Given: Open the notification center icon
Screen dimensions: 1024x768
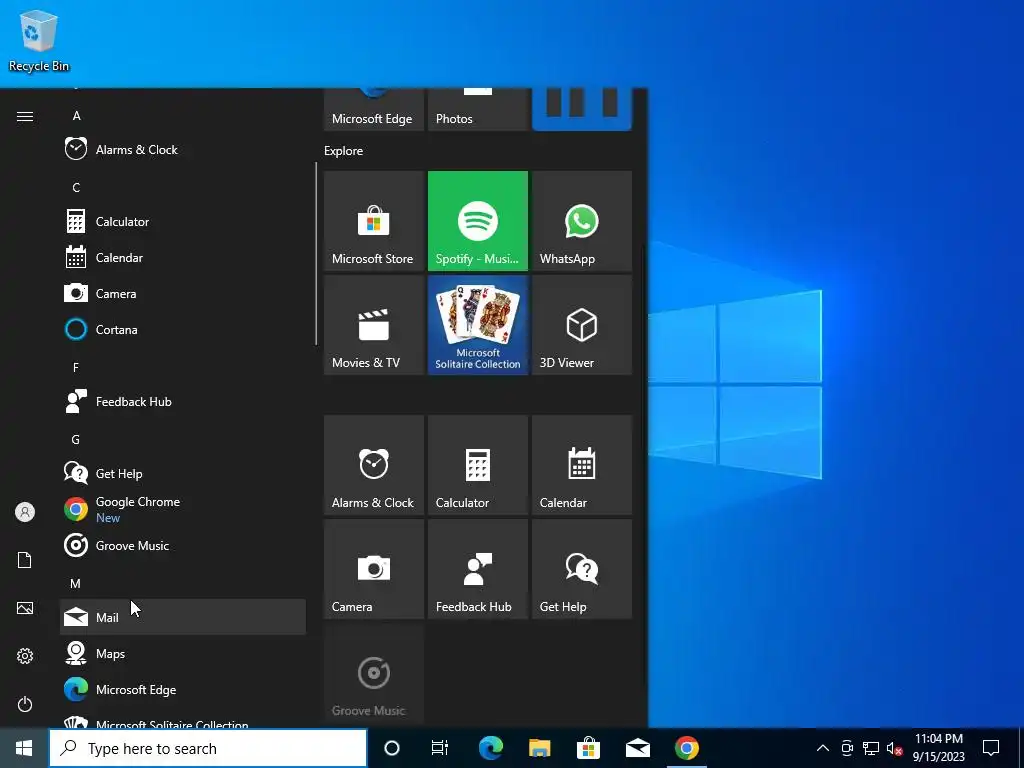Looking at the screenshot, I should click(x=991, y=748).
